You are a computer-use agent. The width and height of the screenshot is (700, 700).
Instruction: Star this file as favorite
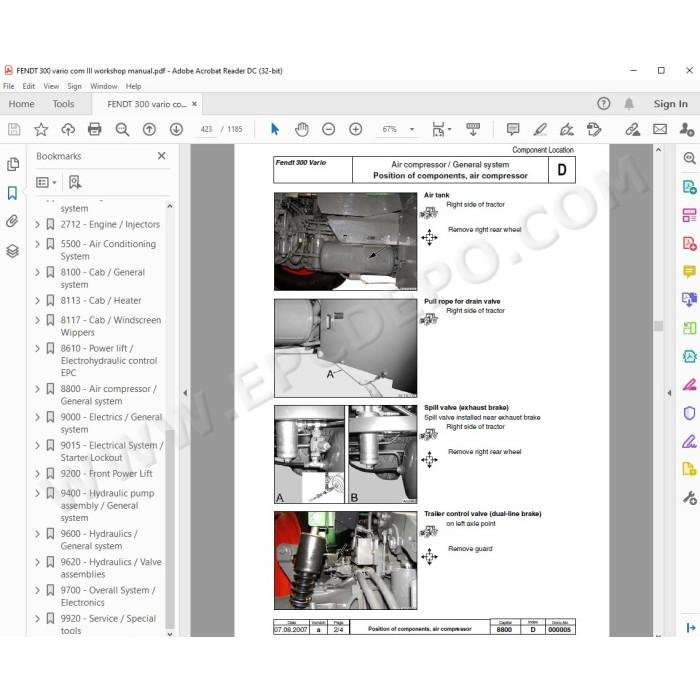click(x=41, y=129)
